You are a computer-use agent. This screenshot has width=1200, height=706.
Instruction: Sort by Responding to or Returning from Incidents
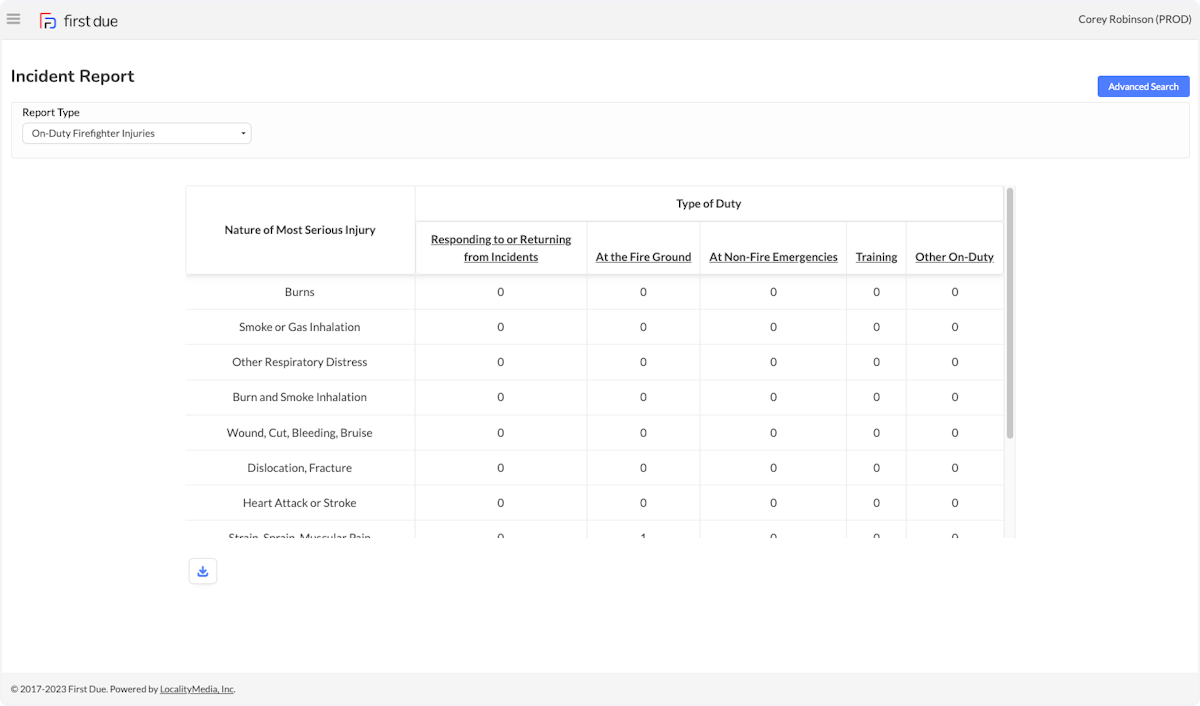pos(501,248)
